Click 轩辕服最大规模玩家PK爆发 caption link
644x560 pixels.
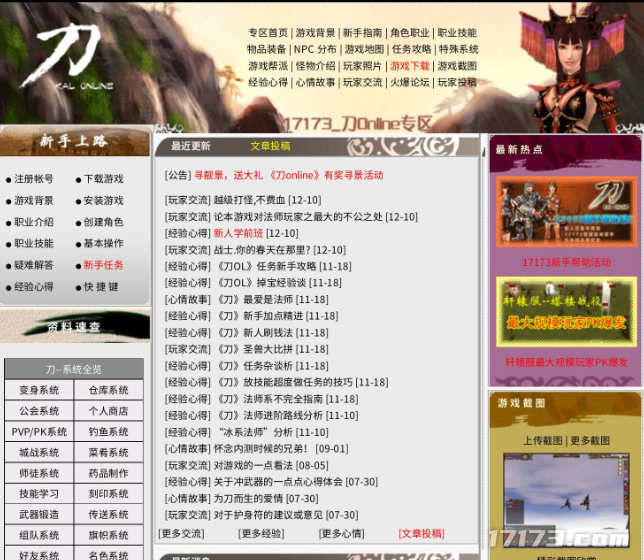[x=566, y=362]
